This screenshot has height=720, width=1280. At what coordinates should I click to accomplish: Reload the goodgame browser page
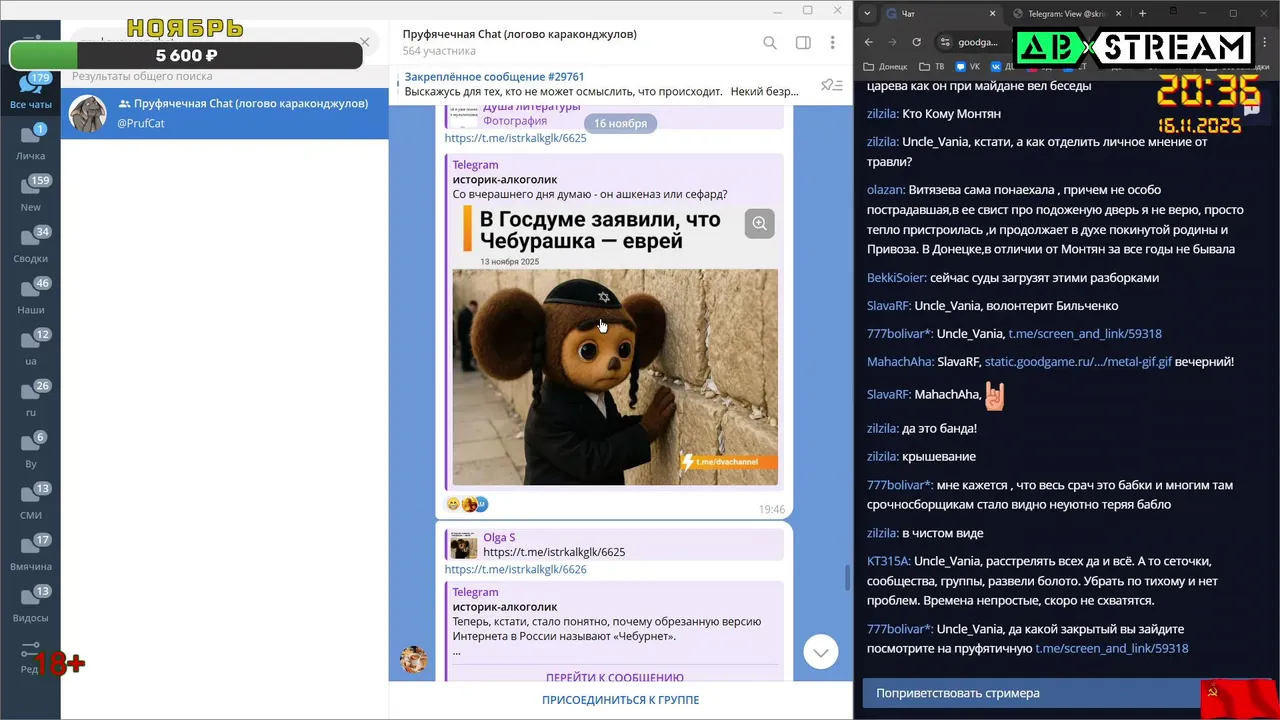point(917,42)
